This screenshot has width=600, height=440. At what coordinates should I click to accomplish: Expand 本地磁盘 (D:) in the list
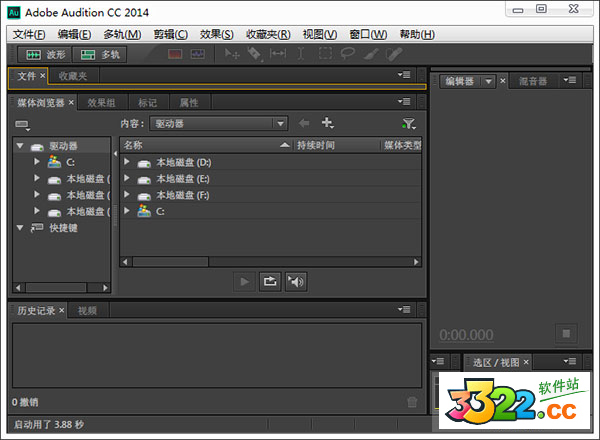[127, 162]
